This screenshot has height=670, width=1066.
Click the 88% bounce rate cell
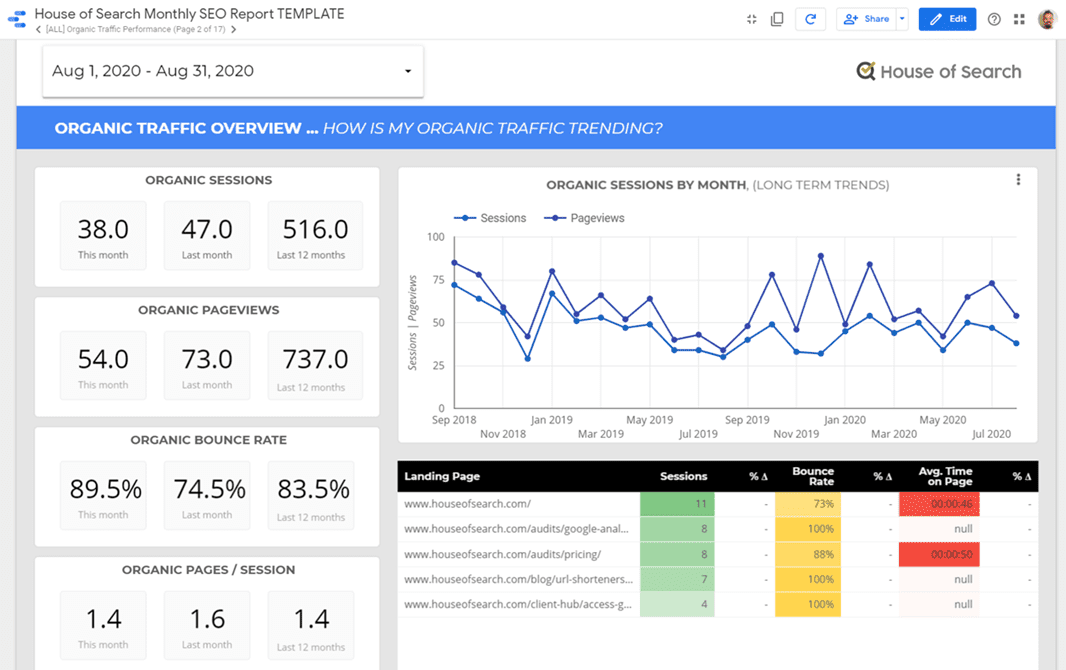[x=808, y=554]
